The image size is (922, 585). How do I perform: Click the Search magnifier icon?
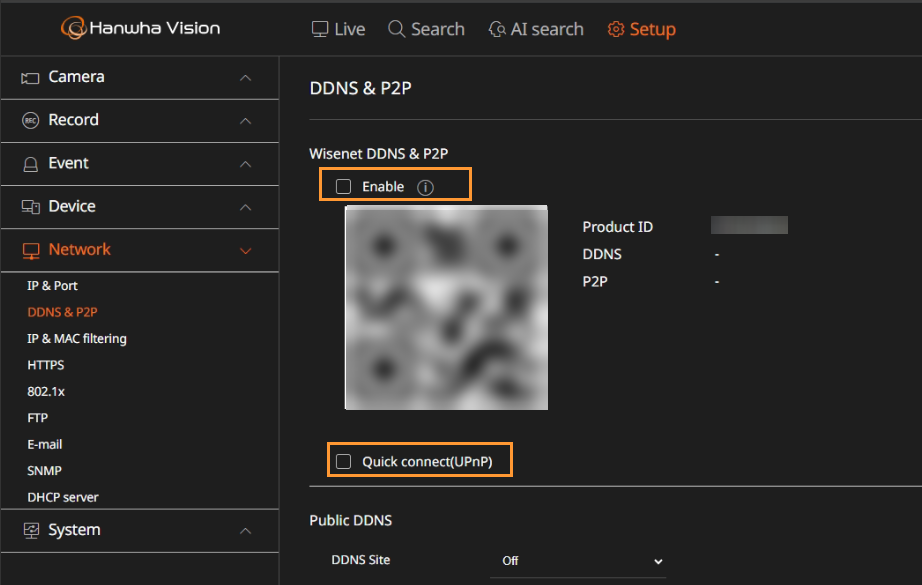(x=396, y=29)
